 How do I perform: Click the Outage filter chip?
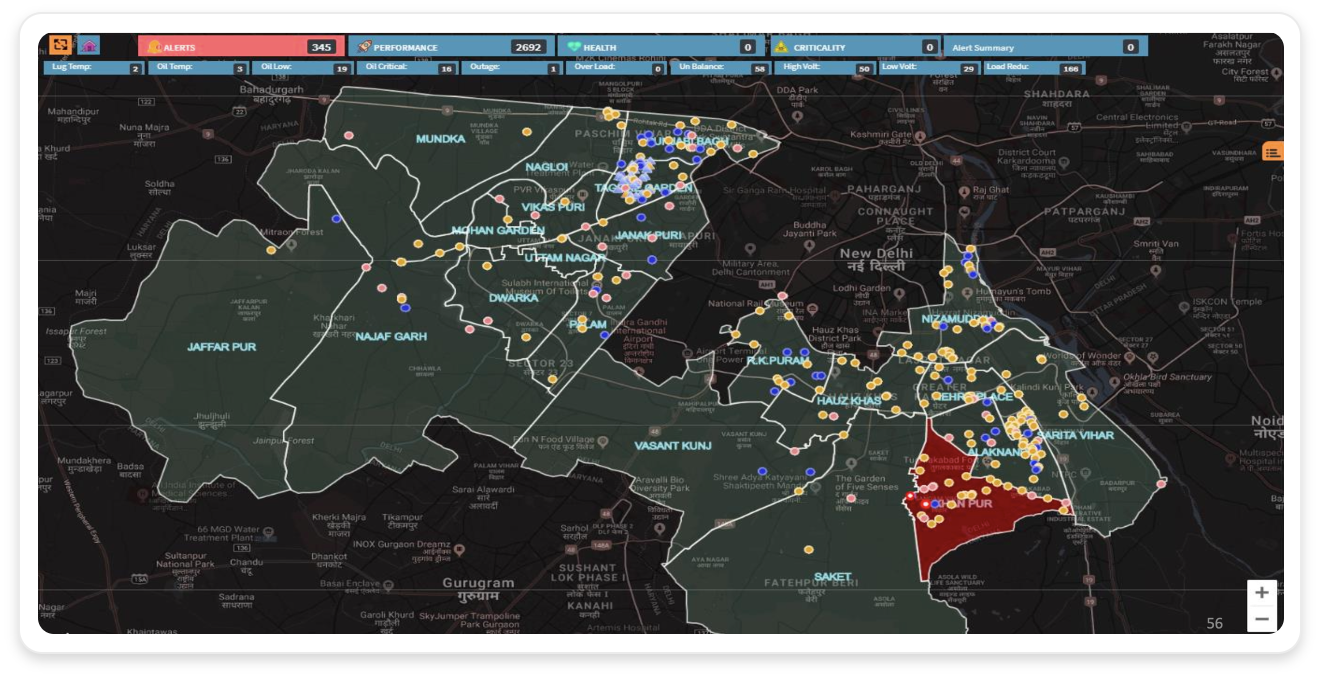[511, 68]
